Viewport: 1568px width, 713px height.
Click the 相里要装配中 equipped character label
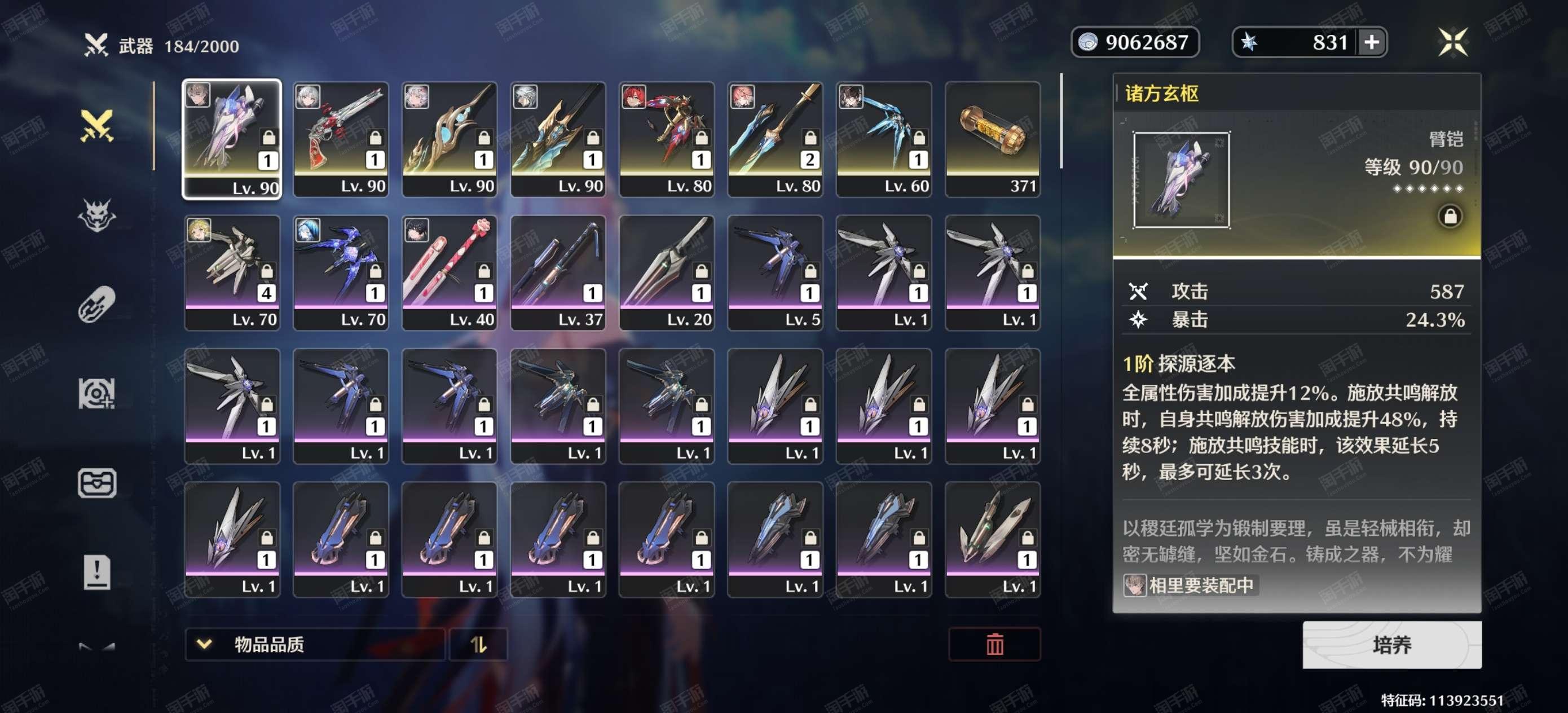(1190, 586)
